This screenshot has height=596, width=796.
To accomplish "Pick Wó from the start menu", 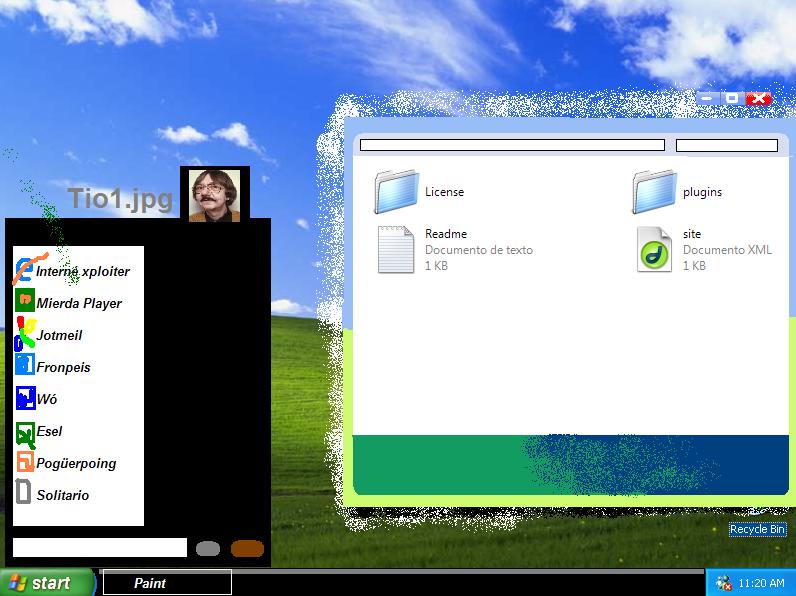I will [x=47, y=399].
